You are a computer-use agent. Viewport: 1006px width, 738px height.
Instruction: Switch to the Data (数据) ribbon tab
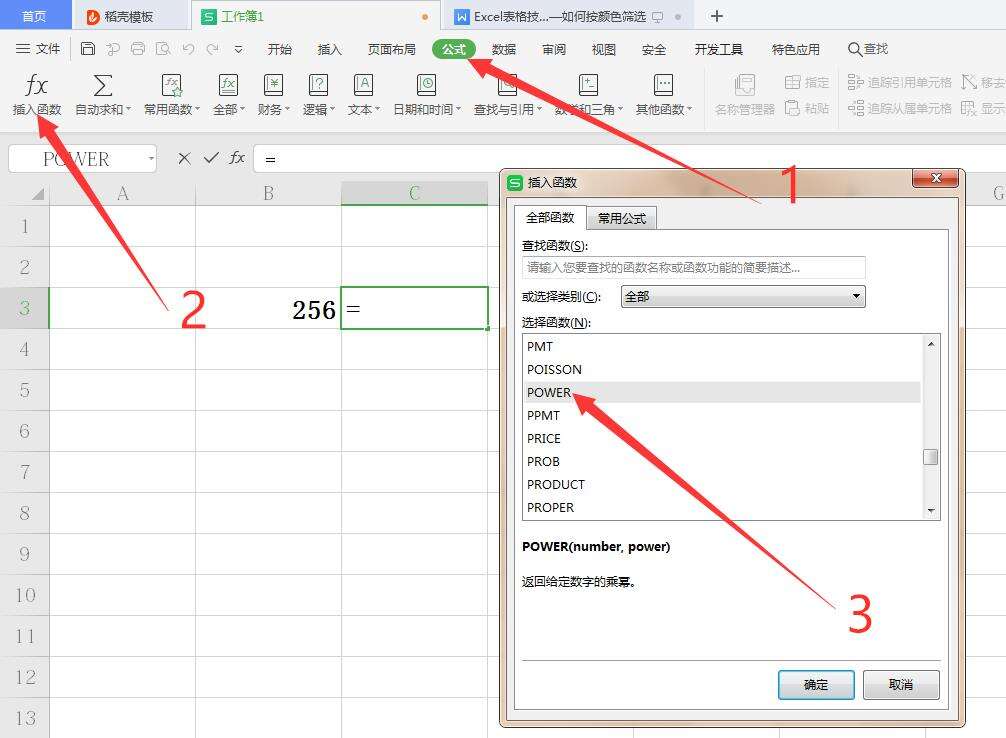click(x=504, y=49)
